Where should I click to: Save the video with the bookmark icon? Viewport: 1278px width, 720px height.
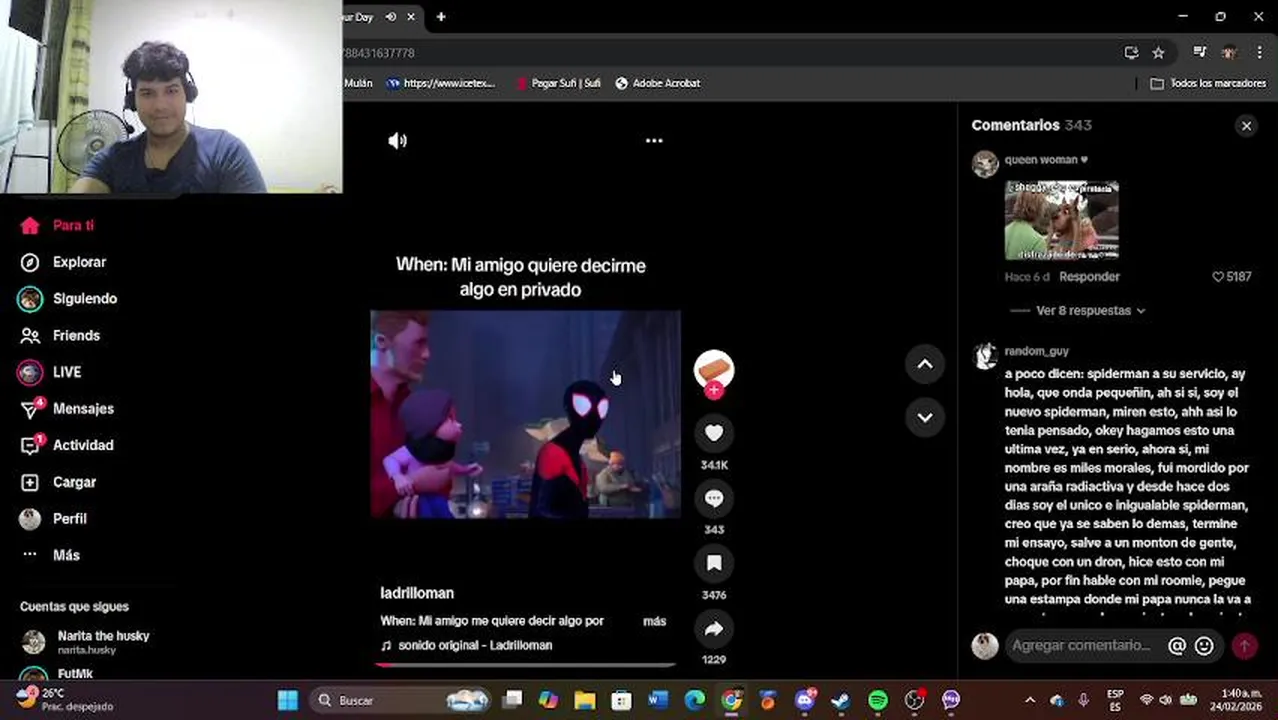(x=714, y=563)
